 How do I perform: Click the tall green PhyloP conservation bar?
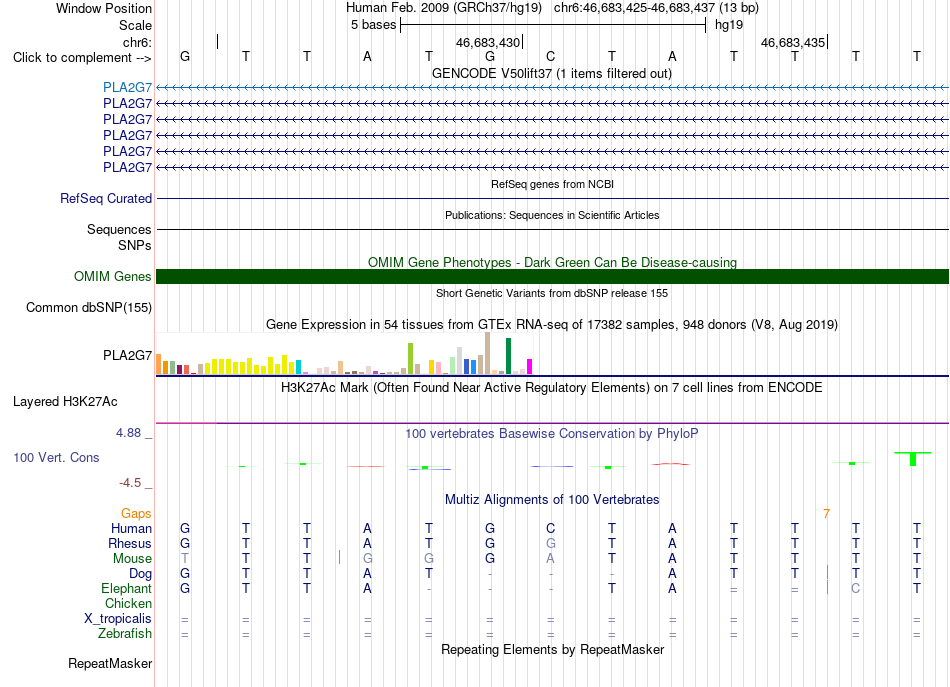coord(913,459)
